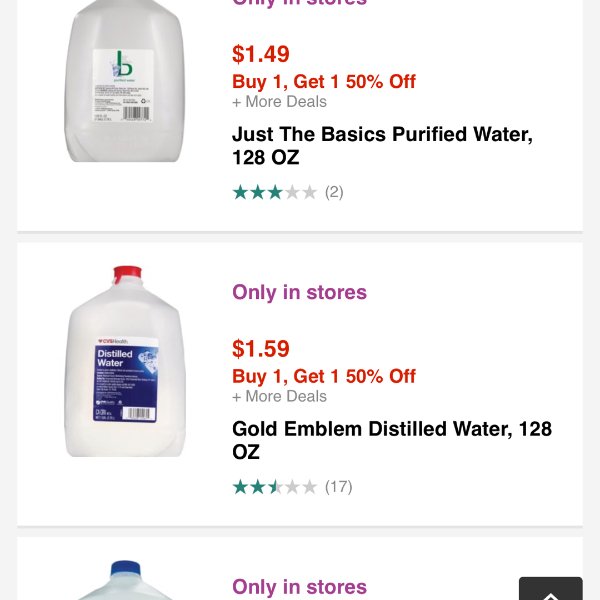Screen dimensions: 600x600
Task: Open Gold Emblem Distilled Water jug image
Action: (x=125, y=361)
